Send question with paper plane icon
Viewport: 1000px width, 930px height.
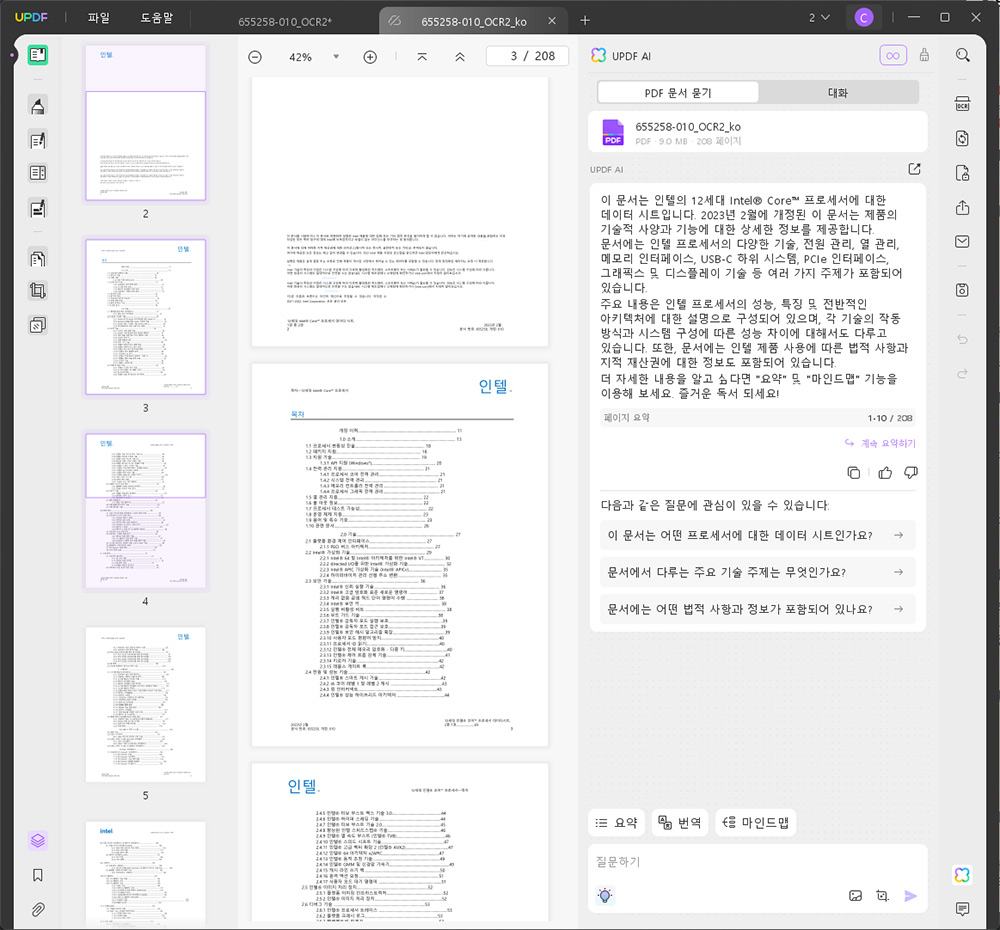tap(911, 896)
